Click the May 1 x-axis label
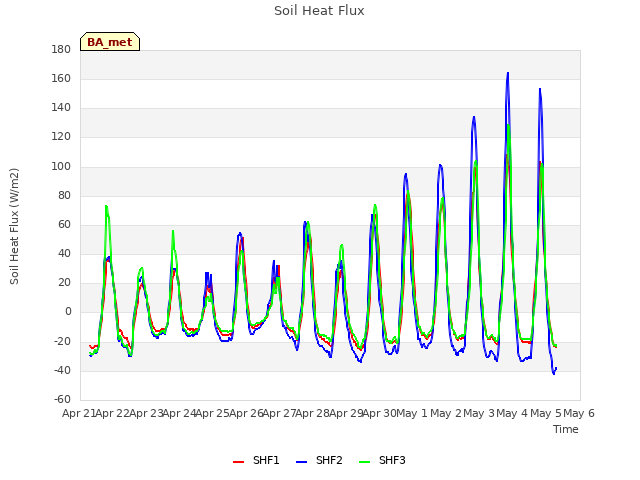The image size is (640, 480). pyautogui.click(x=412, y=413)
